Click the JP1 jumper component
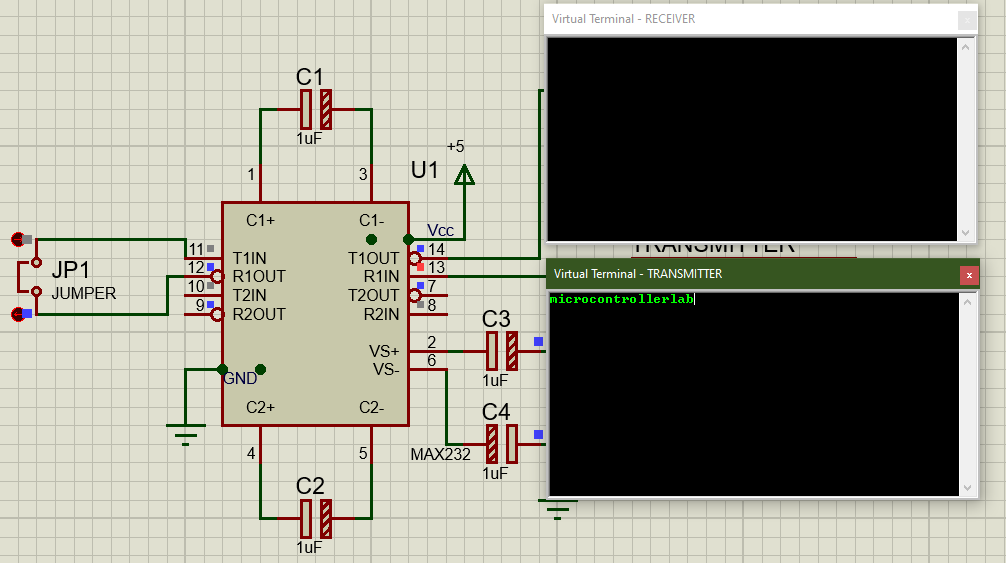 click(x=36, y=292)
